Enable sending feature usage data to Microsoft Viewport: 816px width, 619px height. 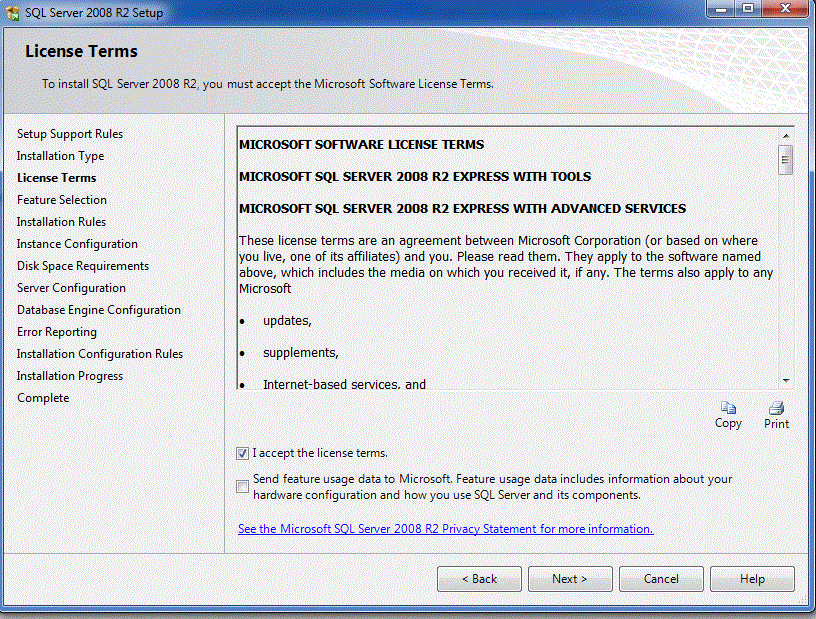click(242, 487)
